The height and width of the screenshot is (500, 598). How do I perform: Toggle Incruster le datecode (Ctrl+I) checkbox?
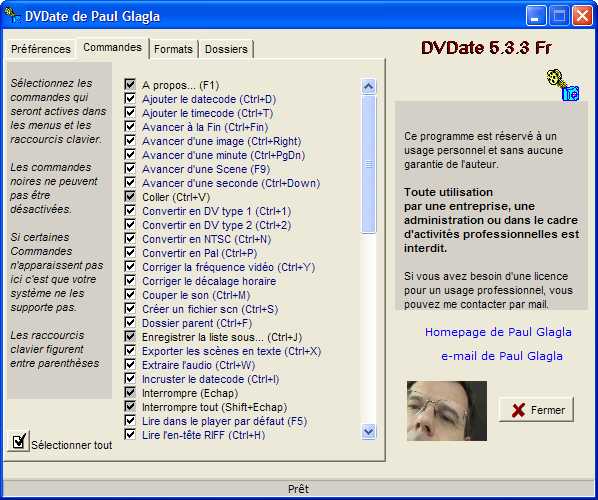click(130, 378)
